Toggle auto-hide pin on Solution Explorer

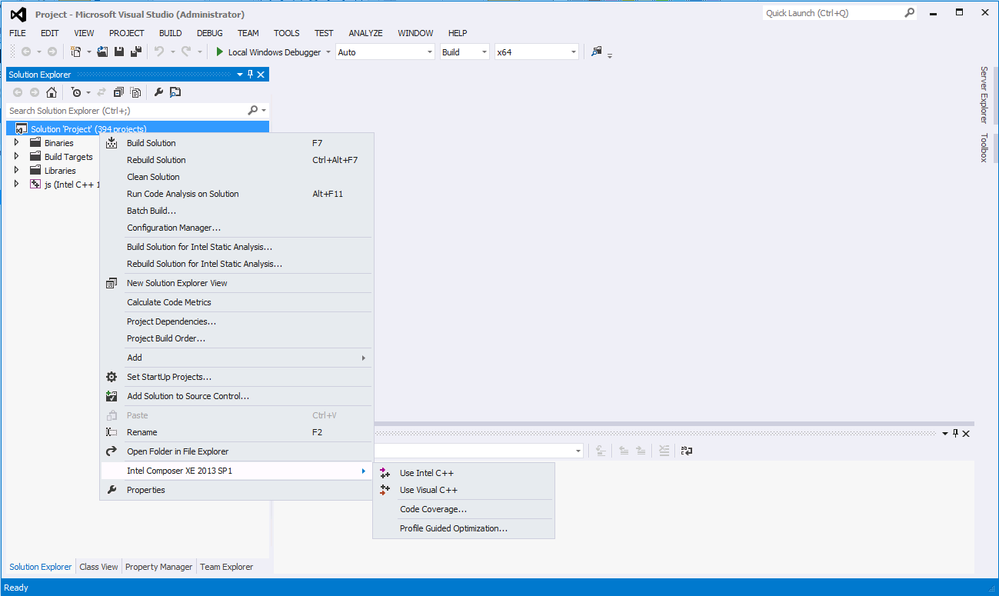click(x=250, y=75)
